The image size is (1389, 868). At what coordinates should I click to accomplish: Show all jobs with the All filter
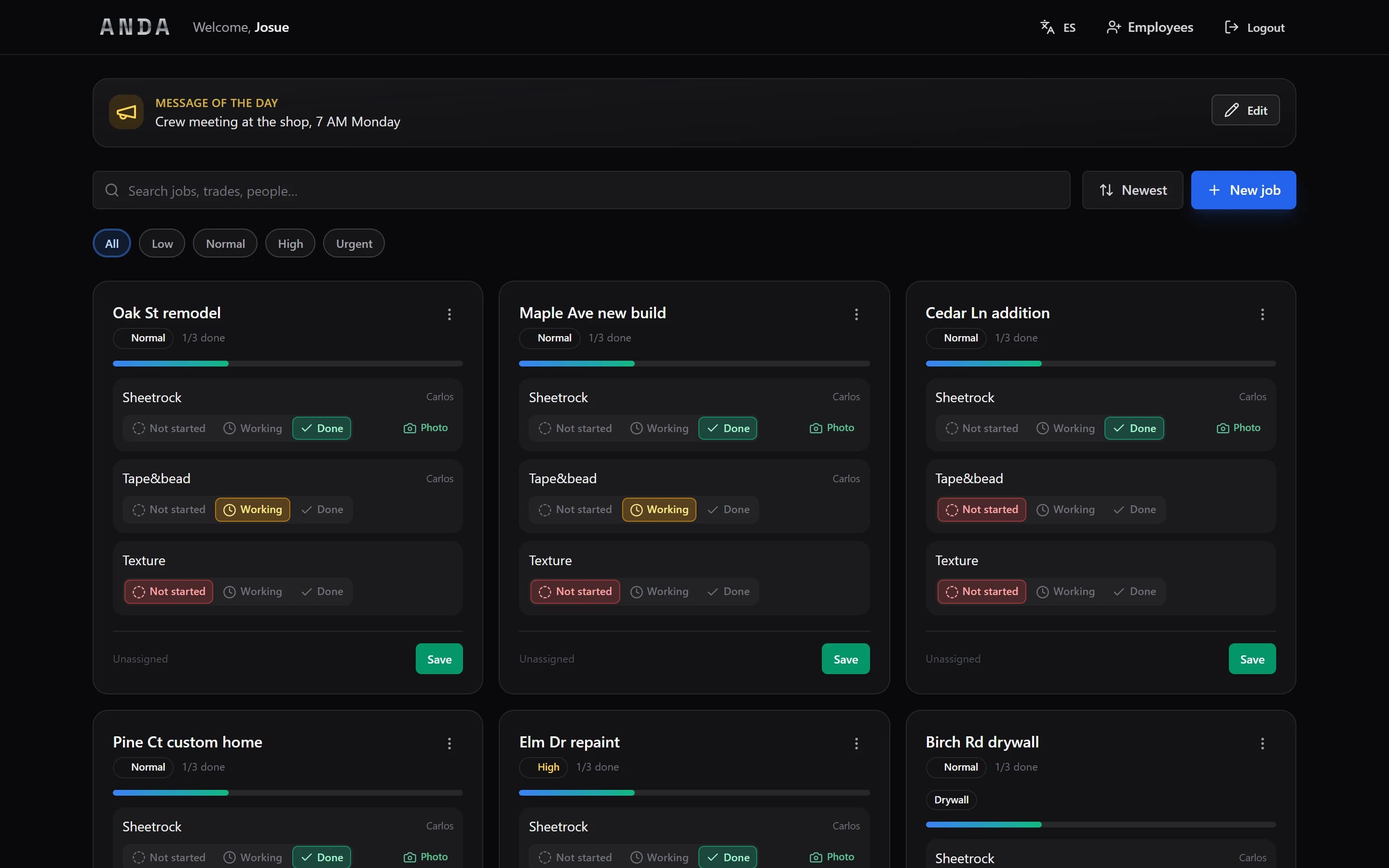[112, 244]
